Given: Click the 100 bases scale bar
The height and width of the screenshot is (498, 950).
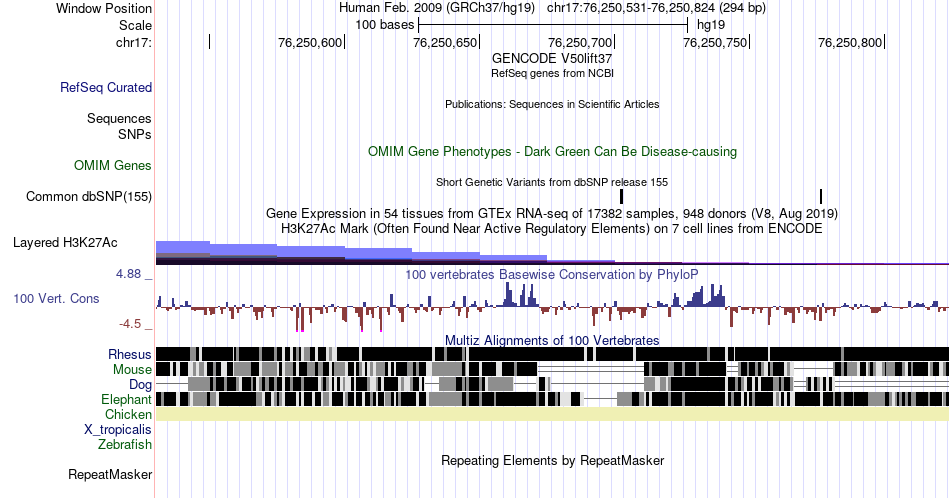Looking at the screenshot, I should pyautogui.click(x=553, y=25).
